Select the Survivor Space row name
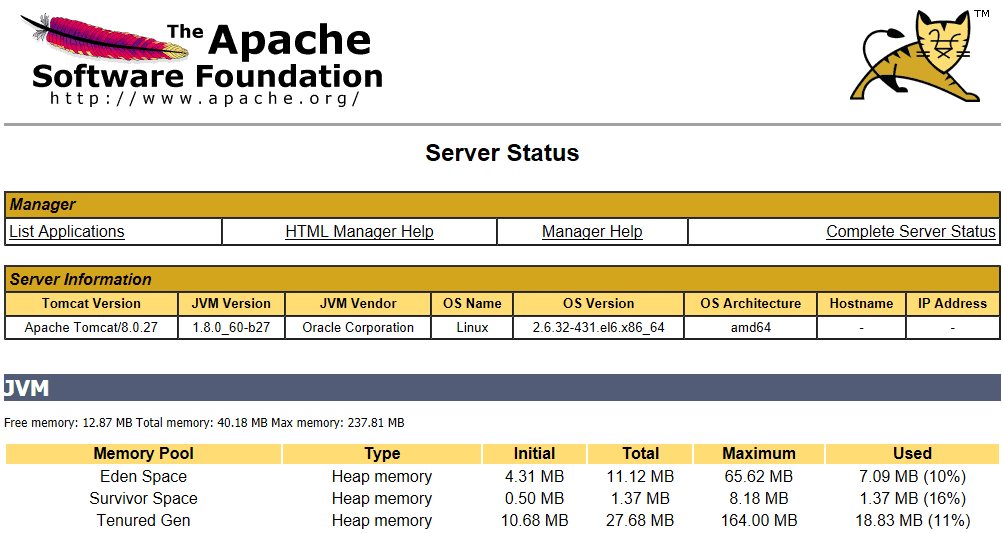Viewport: 1003px width, 533px height. click(x=143, y=498)
